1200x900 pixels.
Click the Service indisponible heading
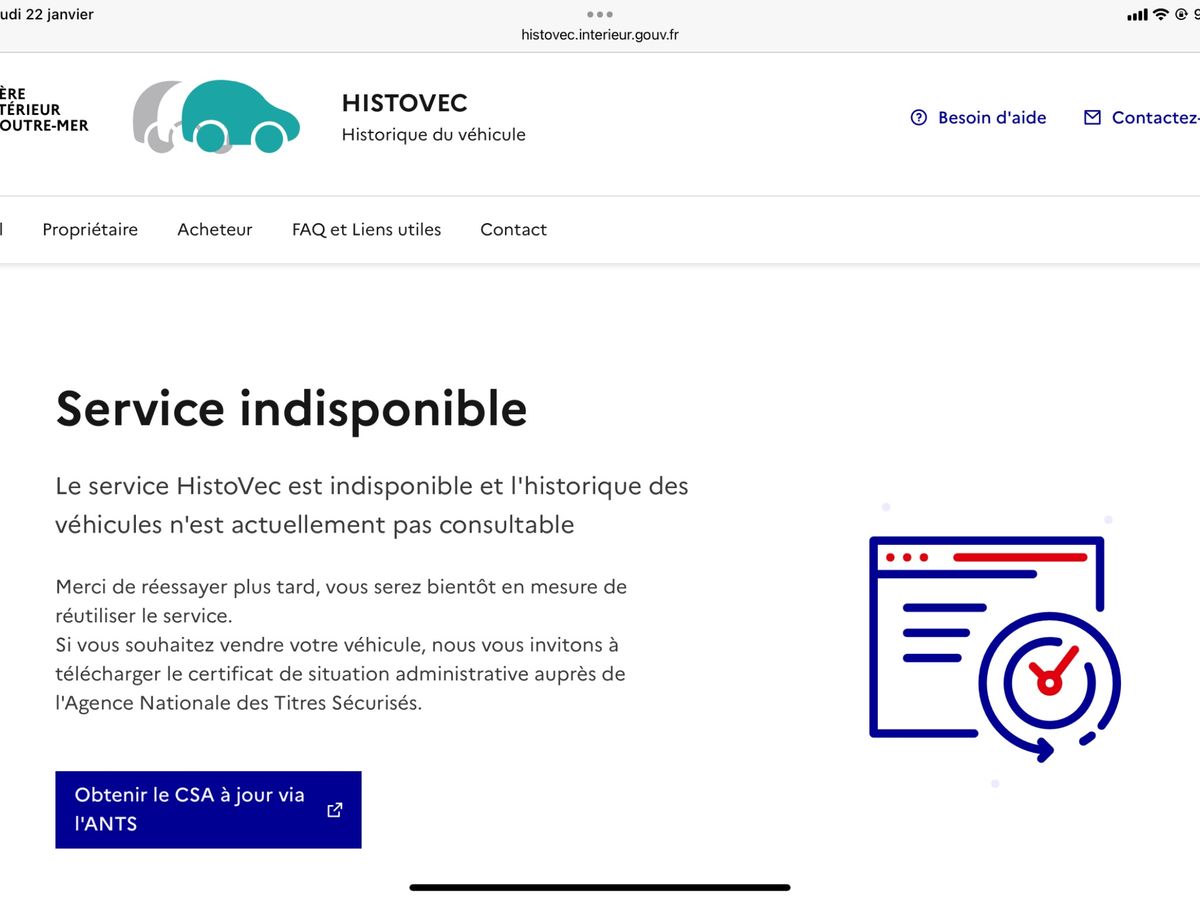(x=291, y=408)
